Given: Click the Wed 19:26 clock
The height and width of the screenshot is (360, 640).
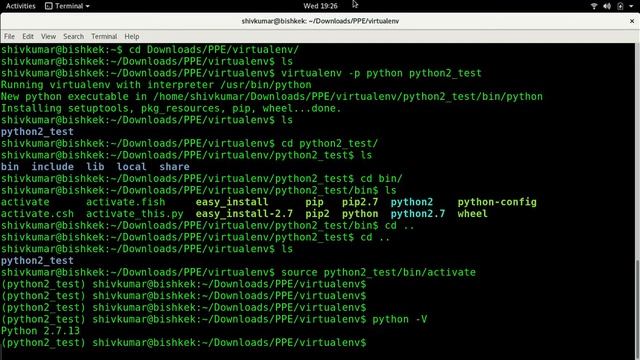Looking at the screenshot, I should (320, 6).
